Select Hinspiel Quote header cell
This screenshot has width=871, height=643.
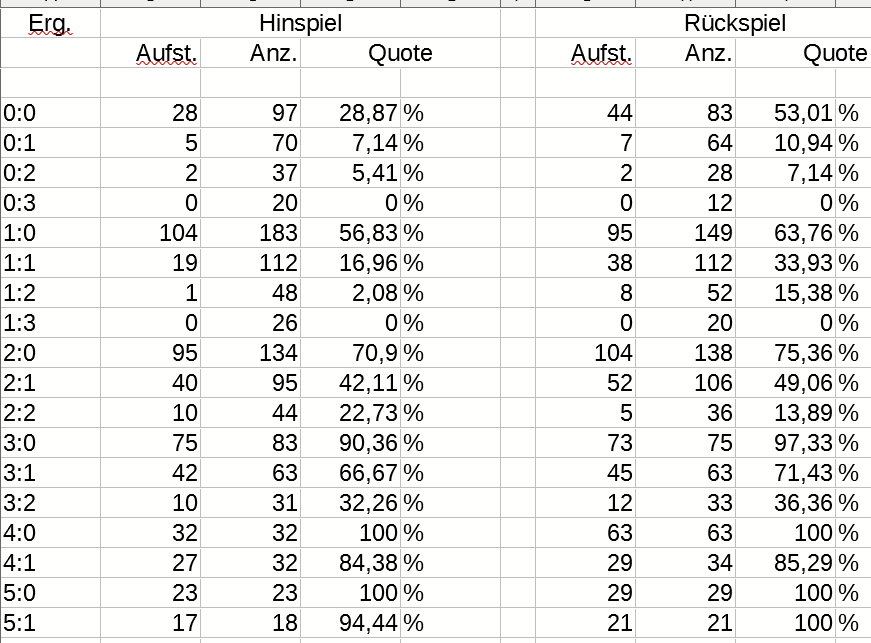[x=401, y=53]
